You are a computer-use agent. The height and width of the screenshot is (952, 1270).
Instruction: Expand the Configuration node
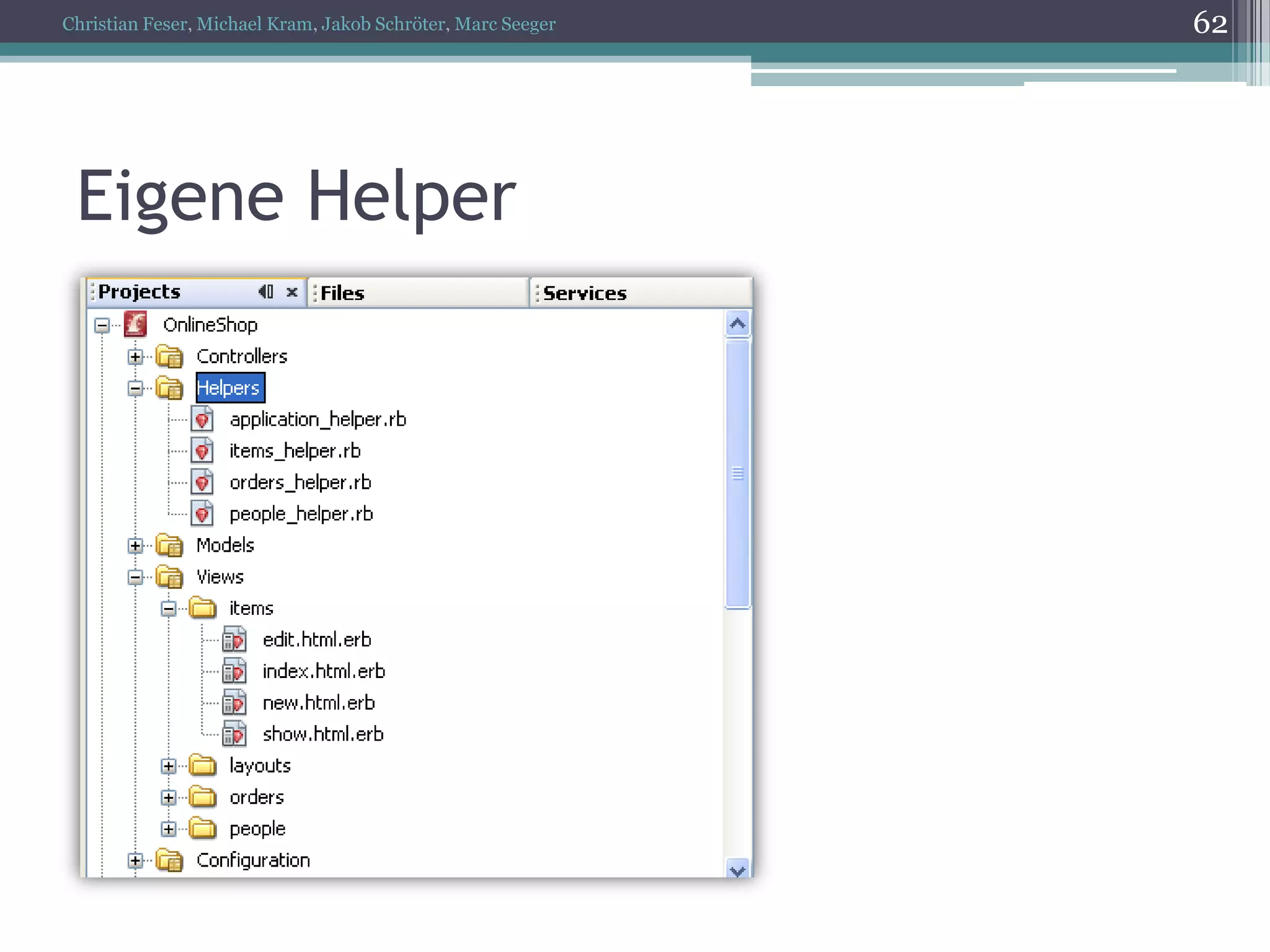135,860
